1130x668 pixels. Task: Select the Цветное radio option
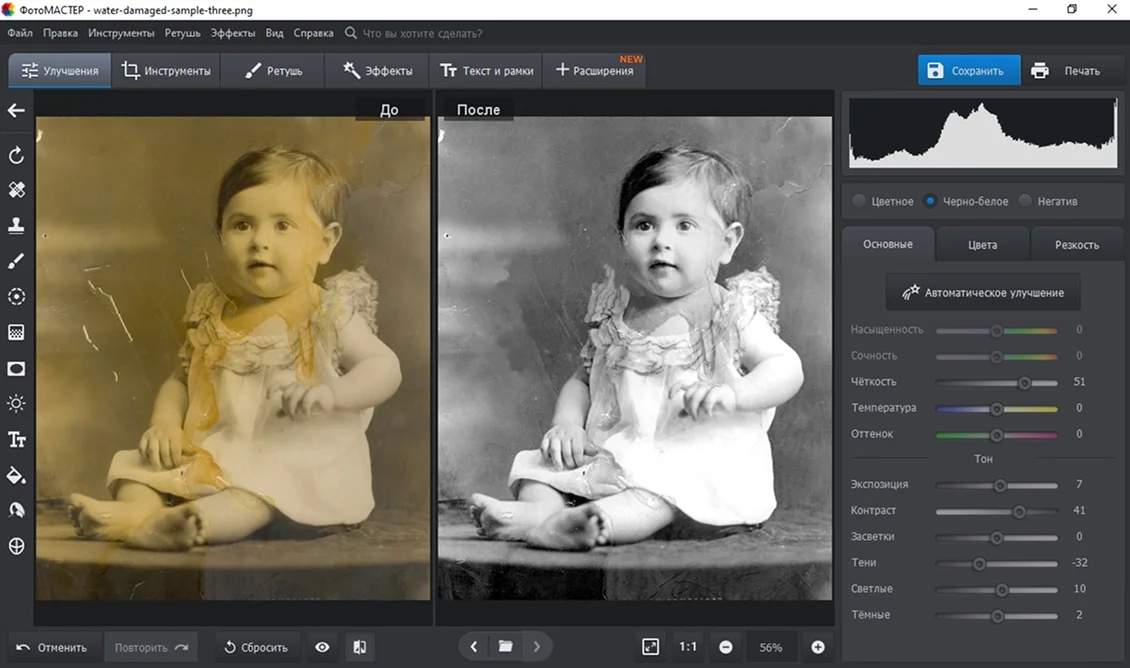[859, 201]
